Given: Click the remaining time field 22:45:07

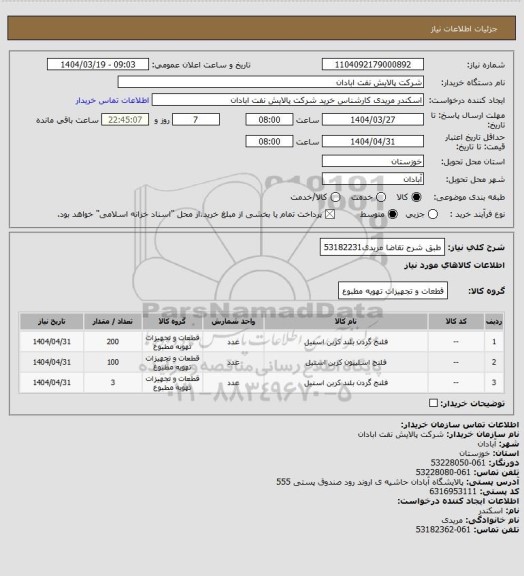Looking at the screenshot, I should [x=125, y=120].
